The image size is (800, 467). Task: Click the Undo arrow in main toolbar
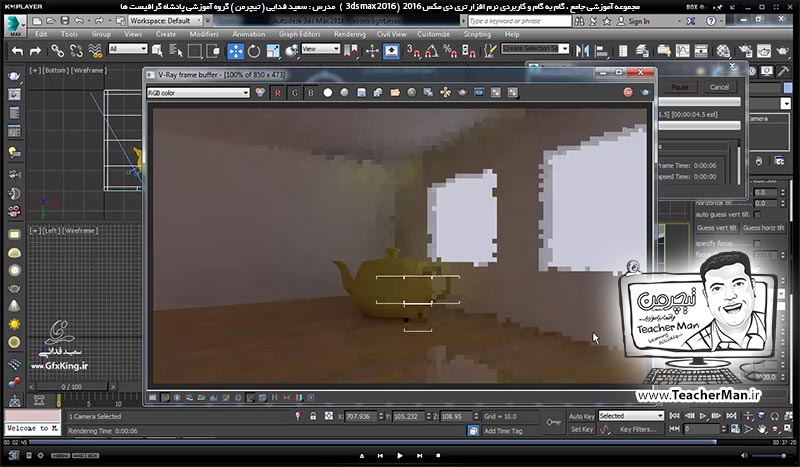tap(17, 51)
